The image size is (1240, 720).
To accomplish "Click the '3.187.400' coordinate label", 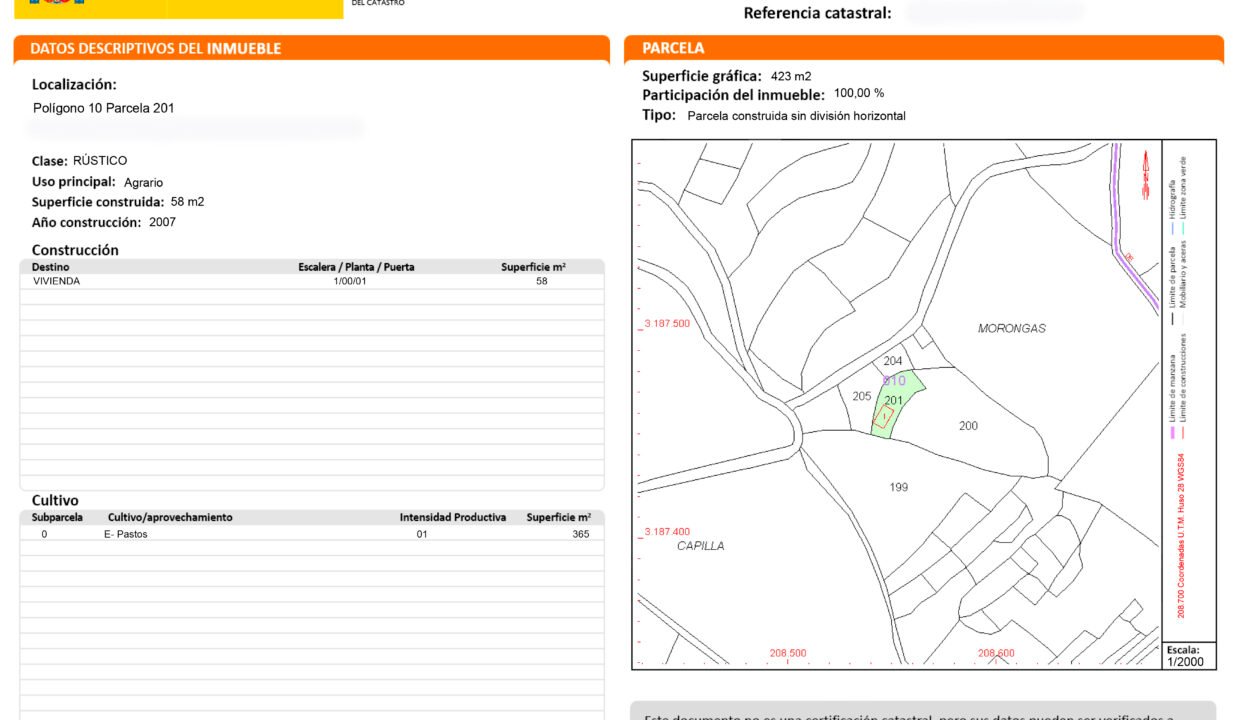I will 667,532.
